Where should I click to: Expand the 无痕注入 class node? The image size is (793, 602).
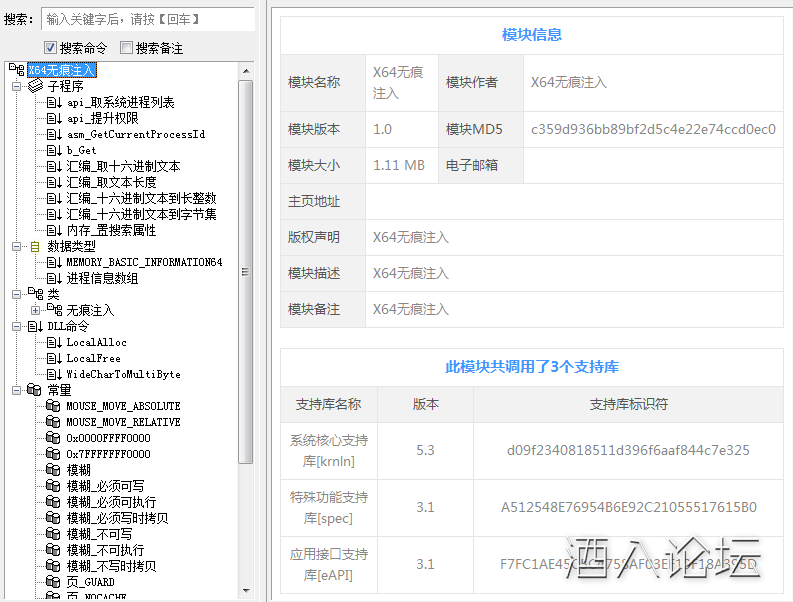pyautogui.click(x=35, y=310)
